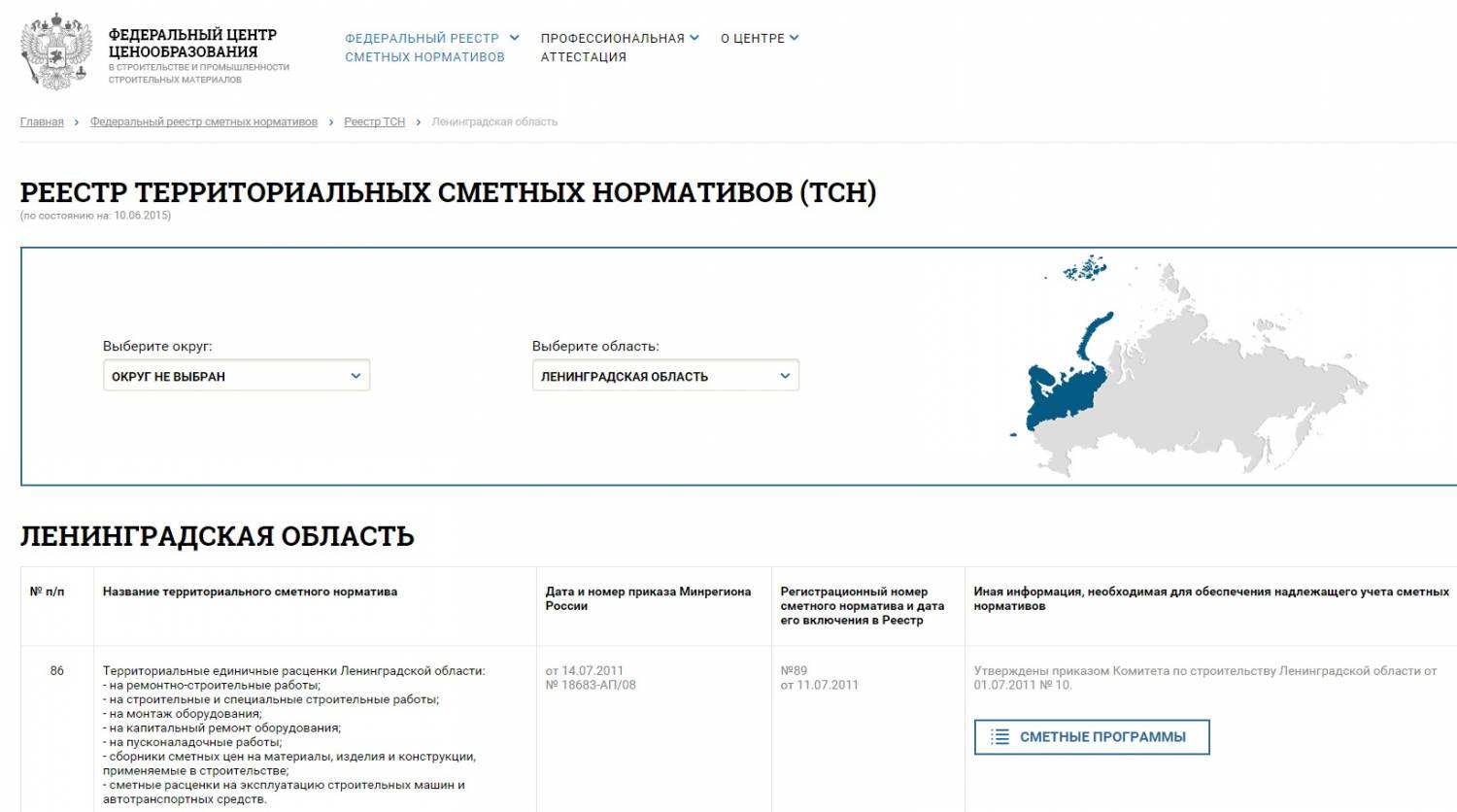1457x812 pixels.
Task: Open the округ selection dropdown
Action: pyautogui.click(x=237, y=376)
